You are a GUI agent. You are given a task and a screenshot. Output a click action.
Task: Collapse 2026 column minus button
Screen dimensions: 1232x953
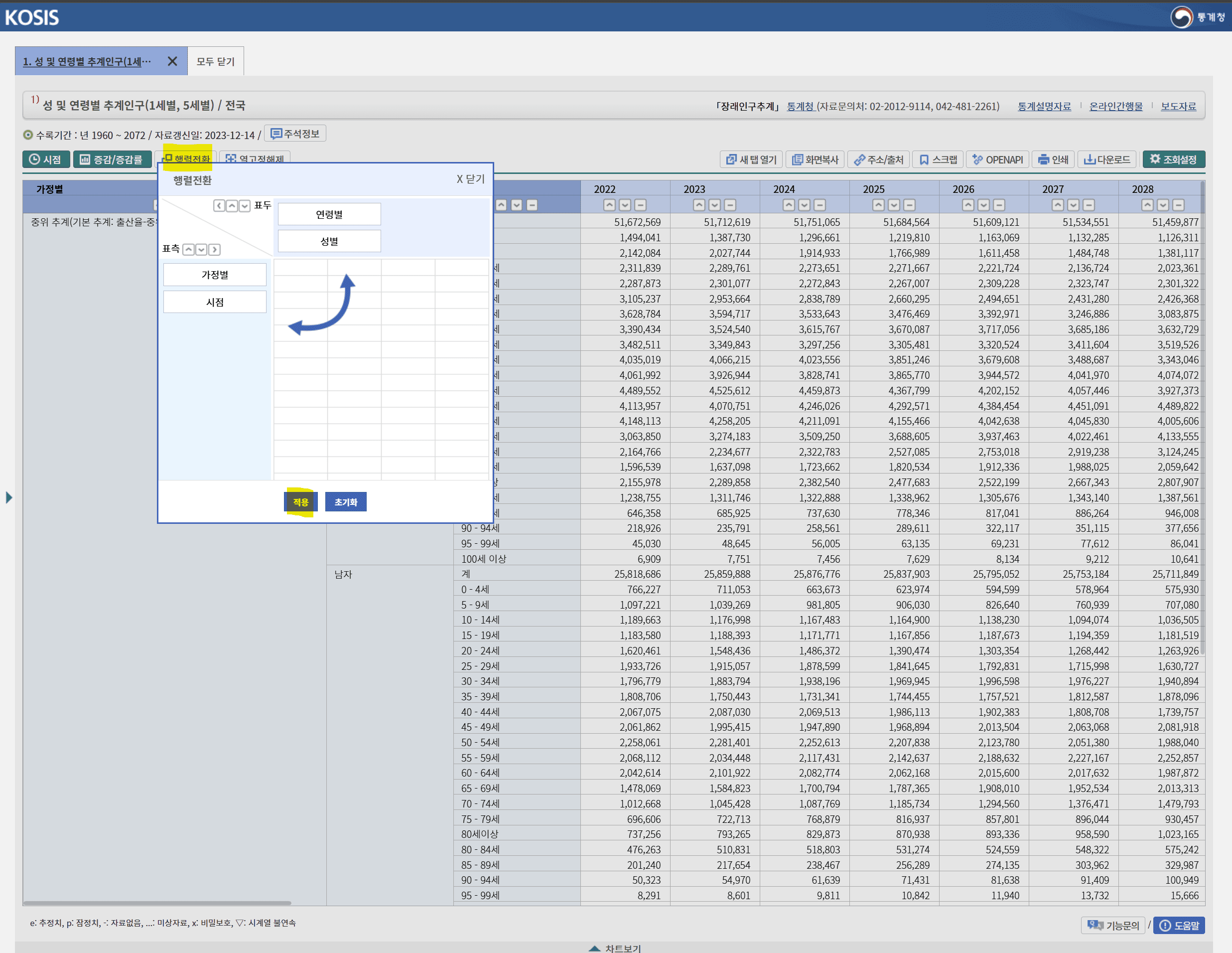[x=999, y=205]
